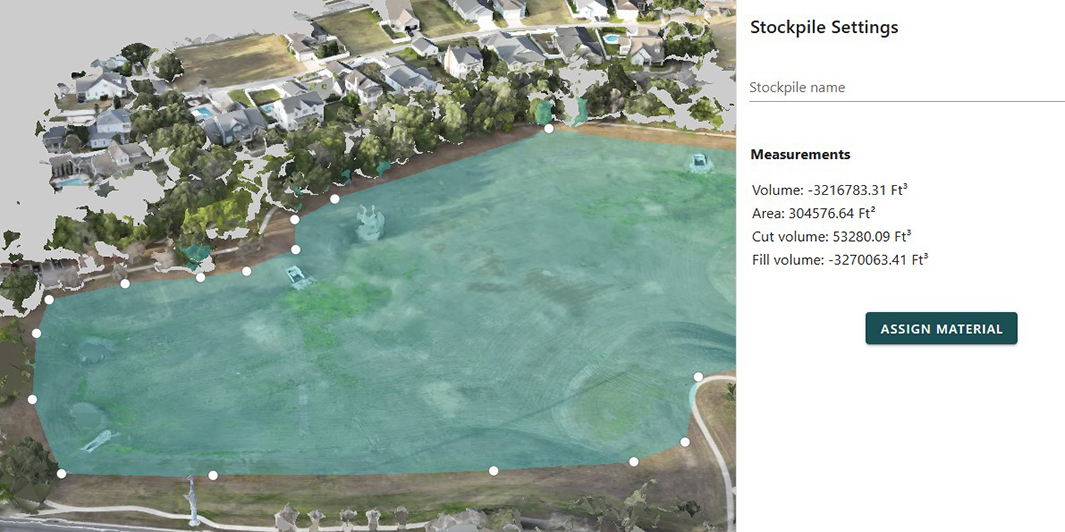The image size is (1065, 532).
Task: Select the lone vertex midway along the bottom shoreline
Action: click(x=494, y=470)
